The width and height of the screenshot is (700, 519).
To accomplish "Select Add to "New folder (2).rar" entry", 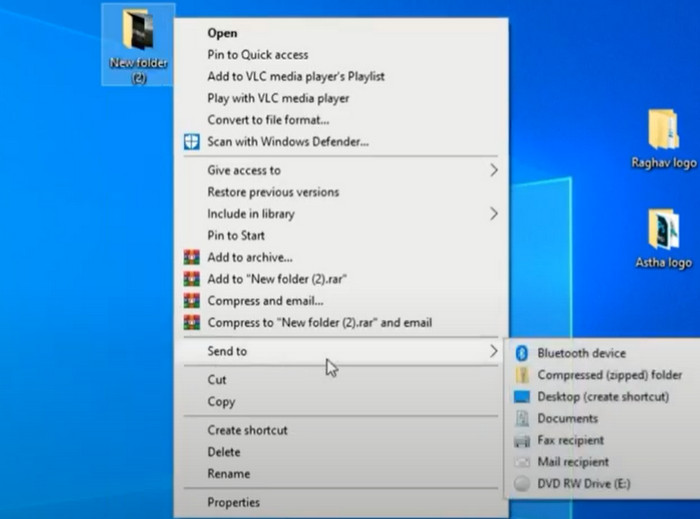I will click(x=341, y=279).
